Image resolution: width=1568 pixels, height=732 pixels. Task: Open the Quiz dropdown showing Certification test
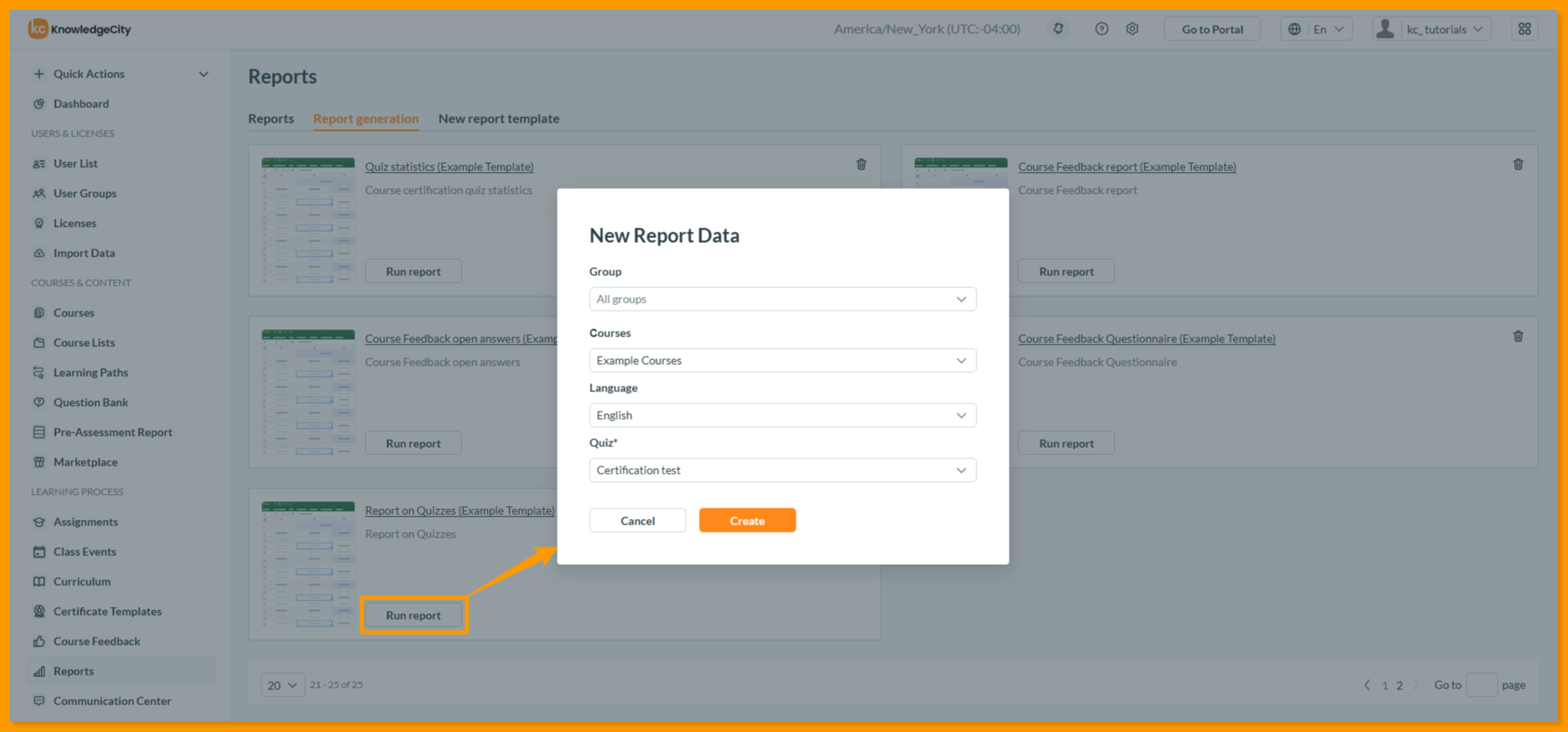783,471
